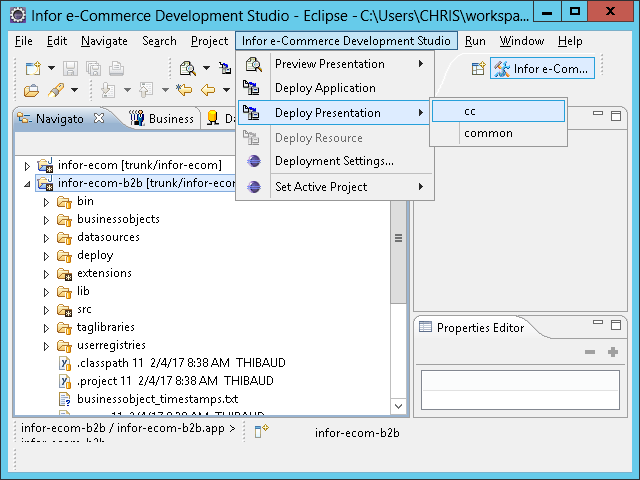Click the Last Edit Location arrow icon
The width and height of the screenshot is (640, 480).
coord(184,91)
